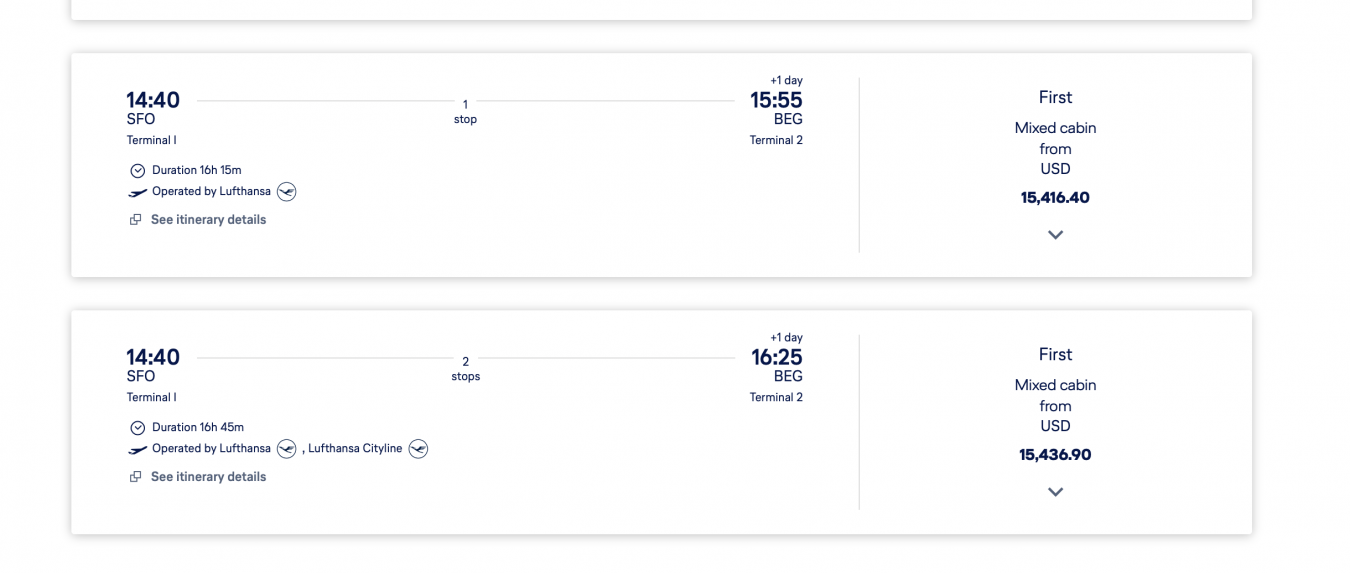Viewport: 1350px width, 573px height.
Task: Click the Operated by Lufthansa text on the 1-stop flight
Action: (211, 191)
